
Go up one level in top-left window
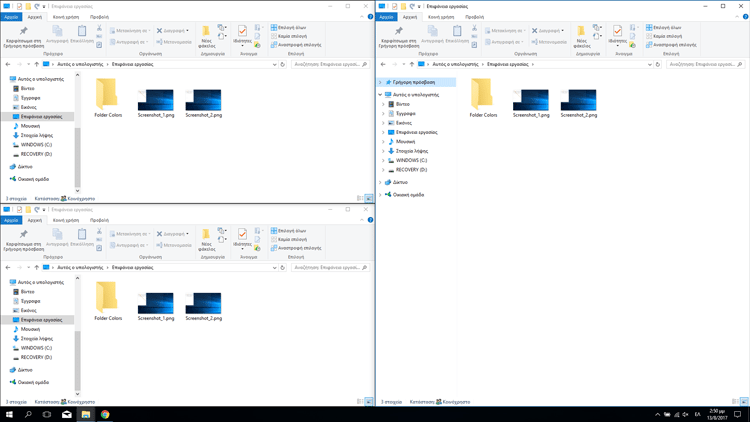tap(36, 64)
